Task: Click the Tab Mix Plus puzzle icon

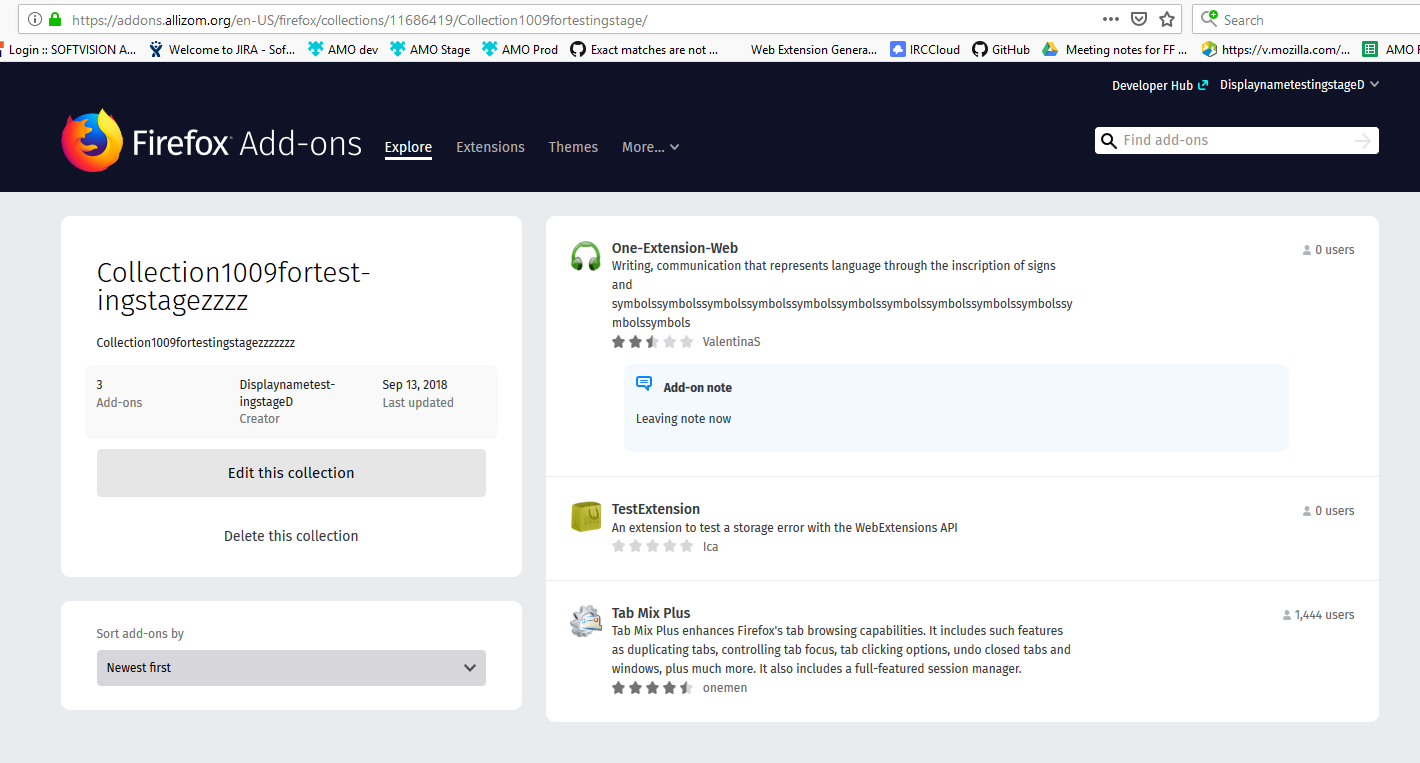Action: click(585, 621)
